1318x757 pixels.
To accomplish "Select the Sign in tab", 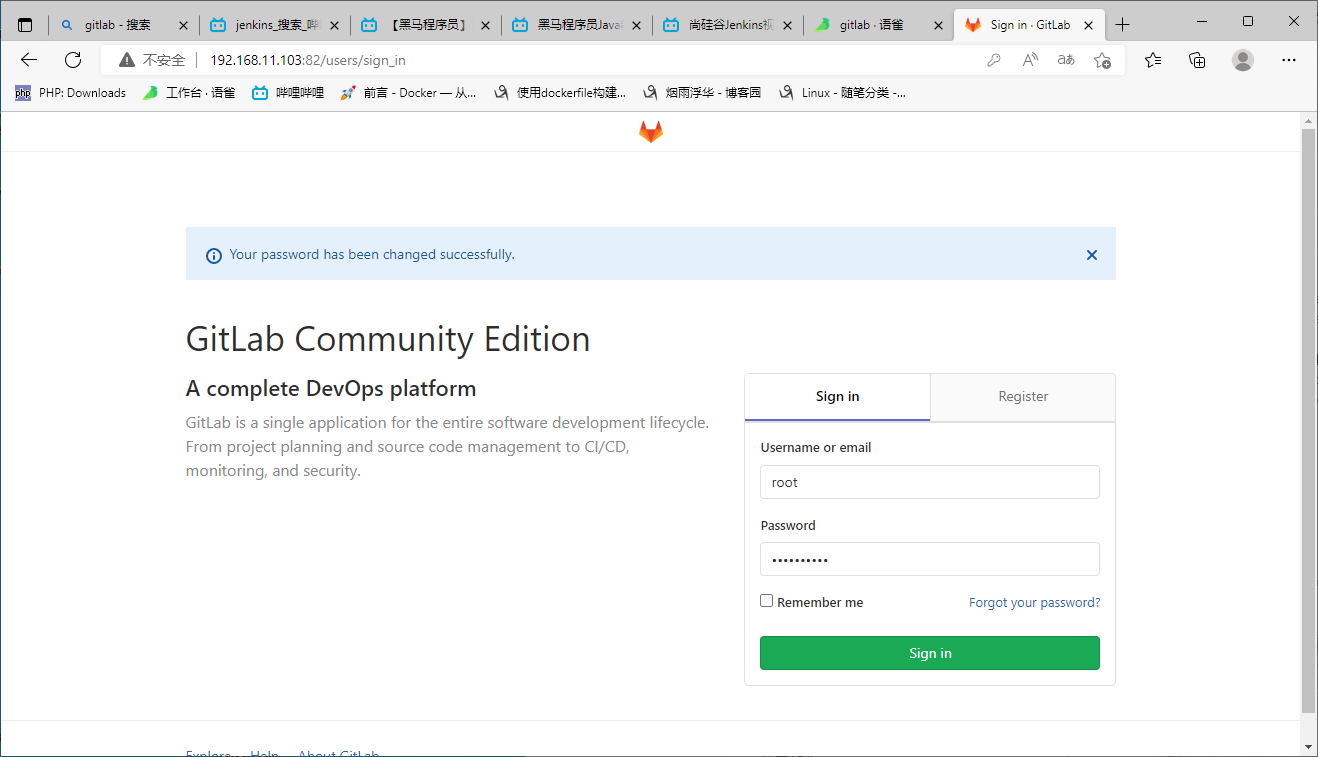I will pos(837,397).
